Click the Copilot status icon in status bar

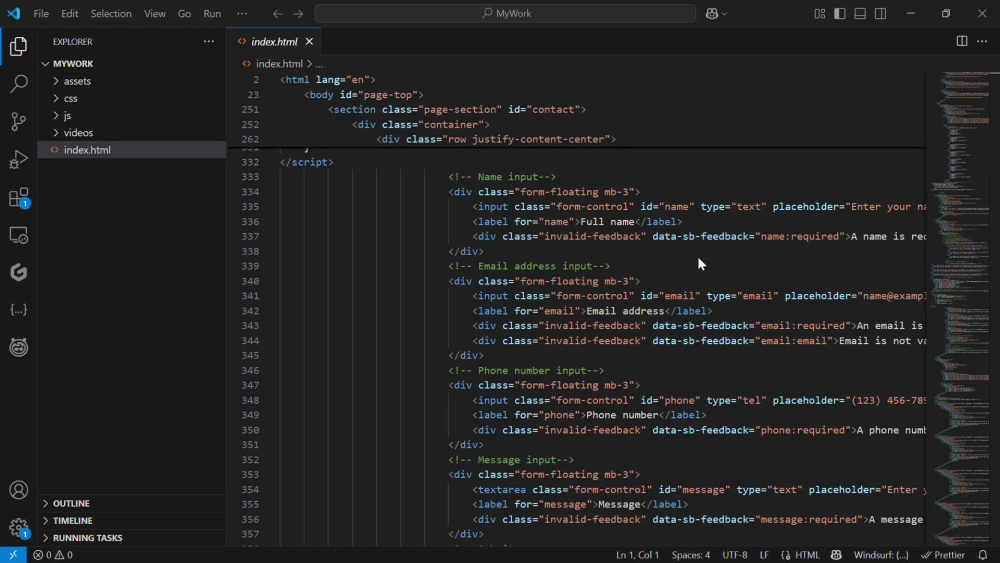(x=836, y=555)
